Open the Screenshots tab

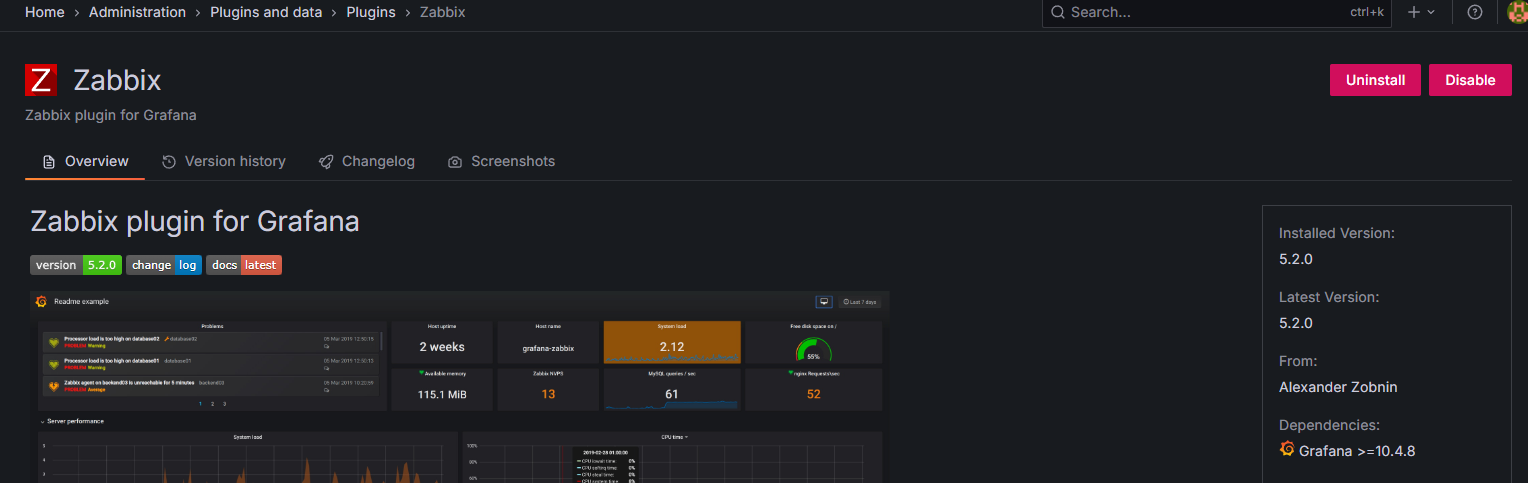[501, 162]
